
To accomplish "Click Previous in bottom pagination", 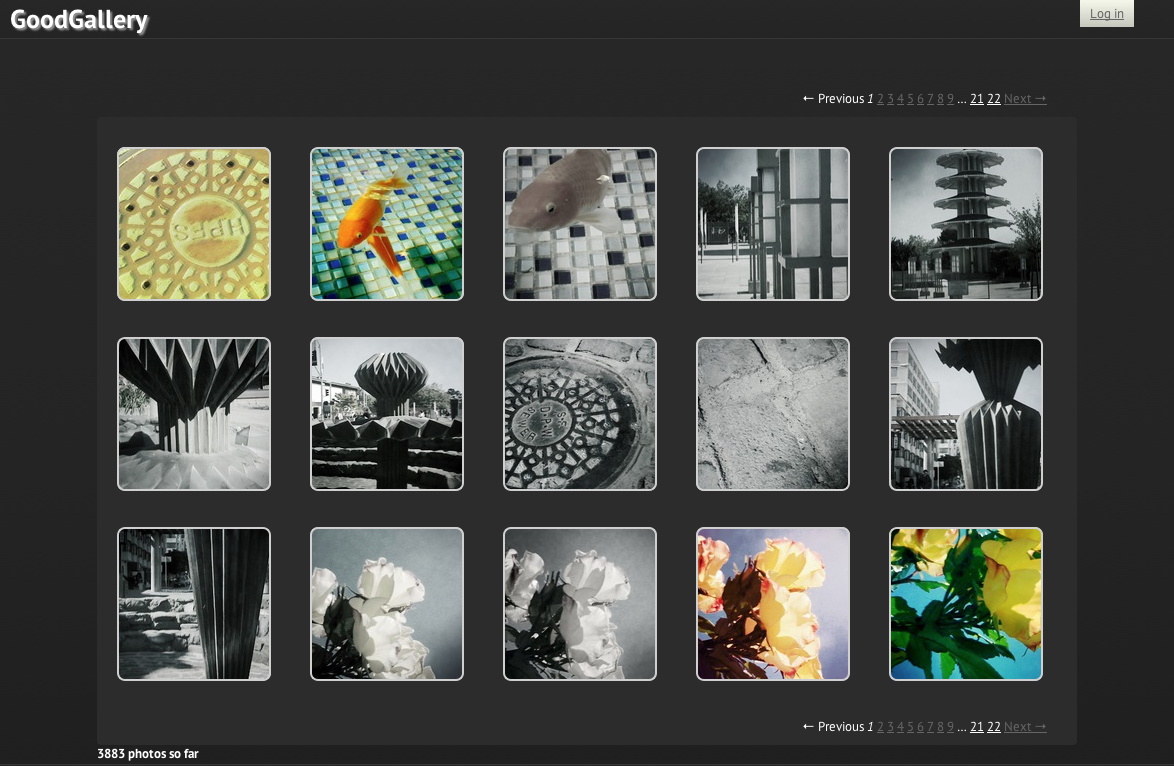I will pos(833,727).
